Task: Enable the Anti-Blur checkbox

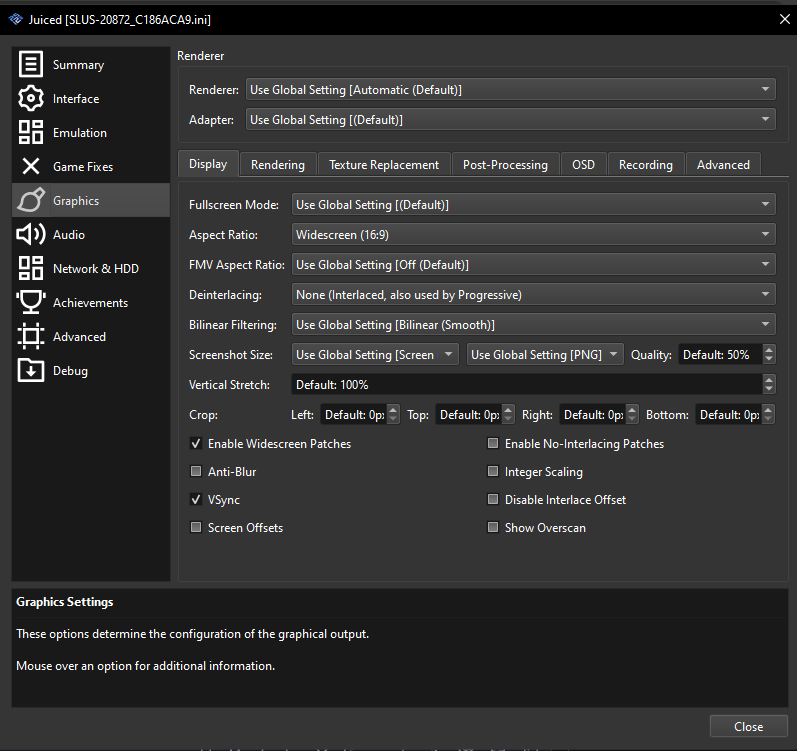Action: (196, 472)
